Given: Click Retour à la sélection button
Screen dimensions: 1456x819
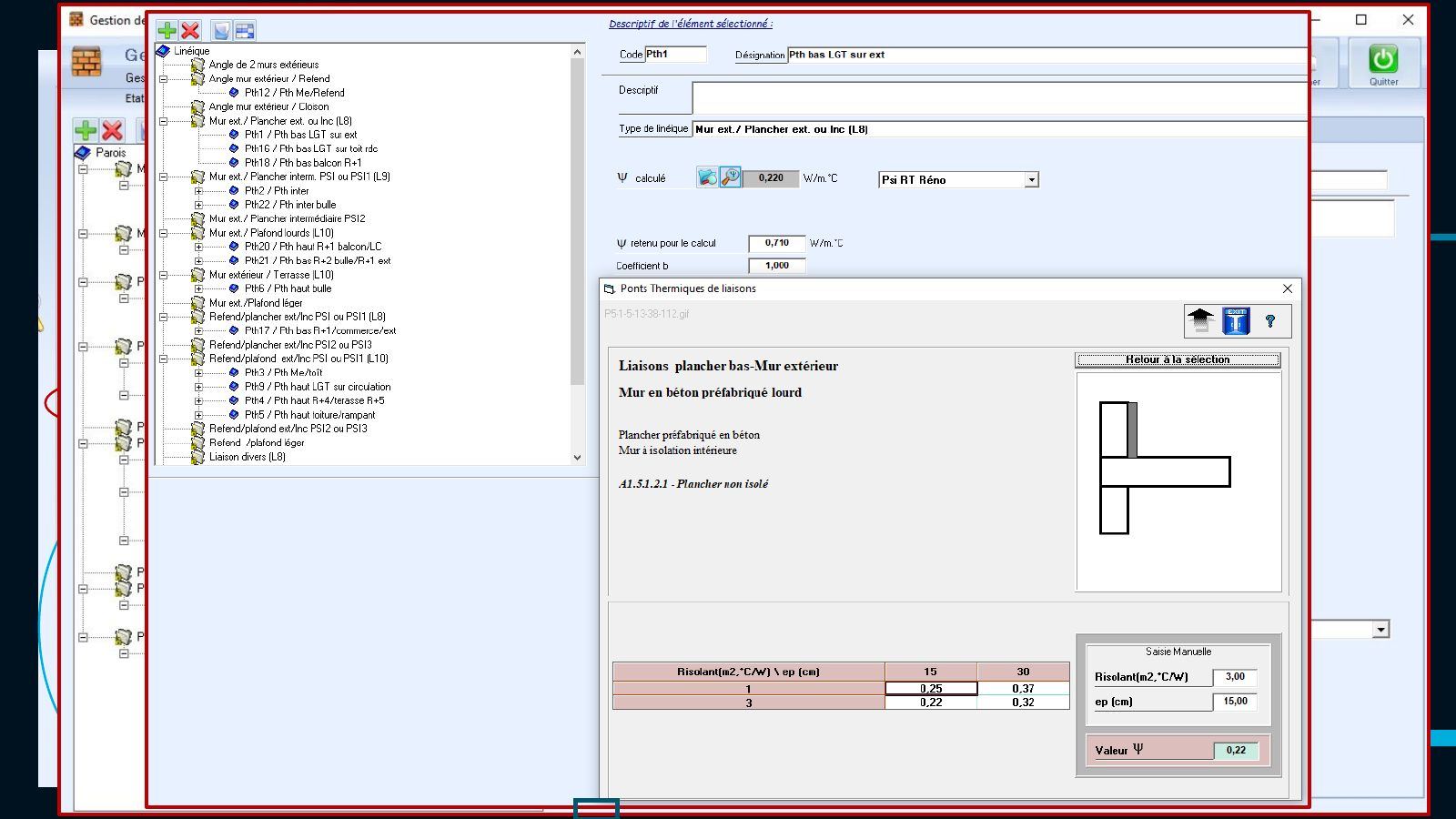Looking at the screenshot, I should click(1178, 359).
